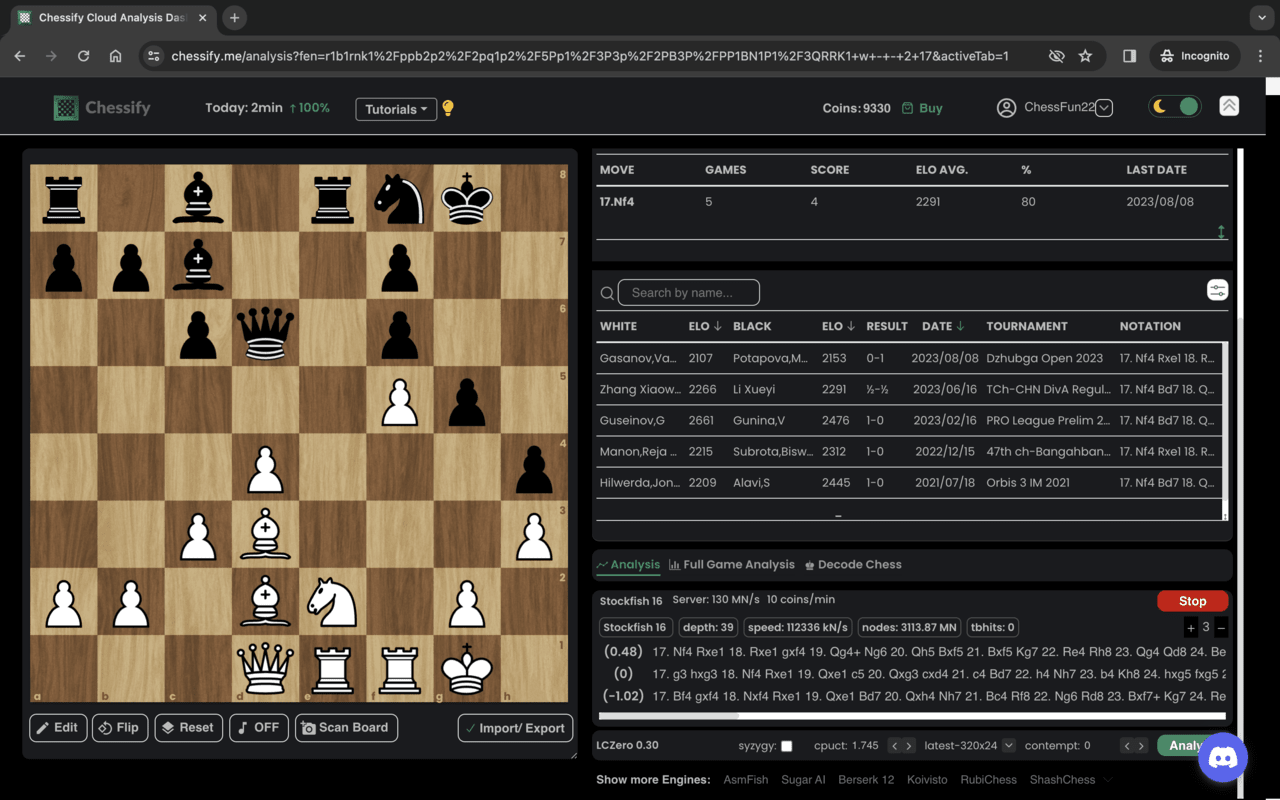Expand the ChessFun22 account menu
This screenshot has width=1280, height=800.
pos(1104,108)
